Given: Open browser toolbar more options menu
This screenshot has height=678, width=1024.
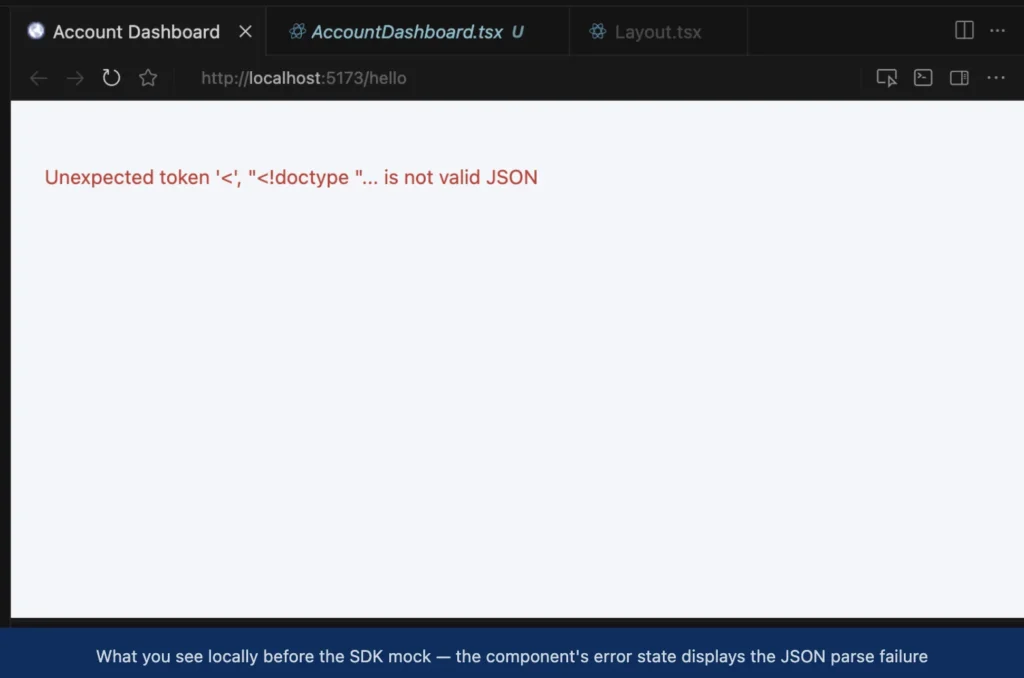Looking at the screenshot, I should point(996,78).
